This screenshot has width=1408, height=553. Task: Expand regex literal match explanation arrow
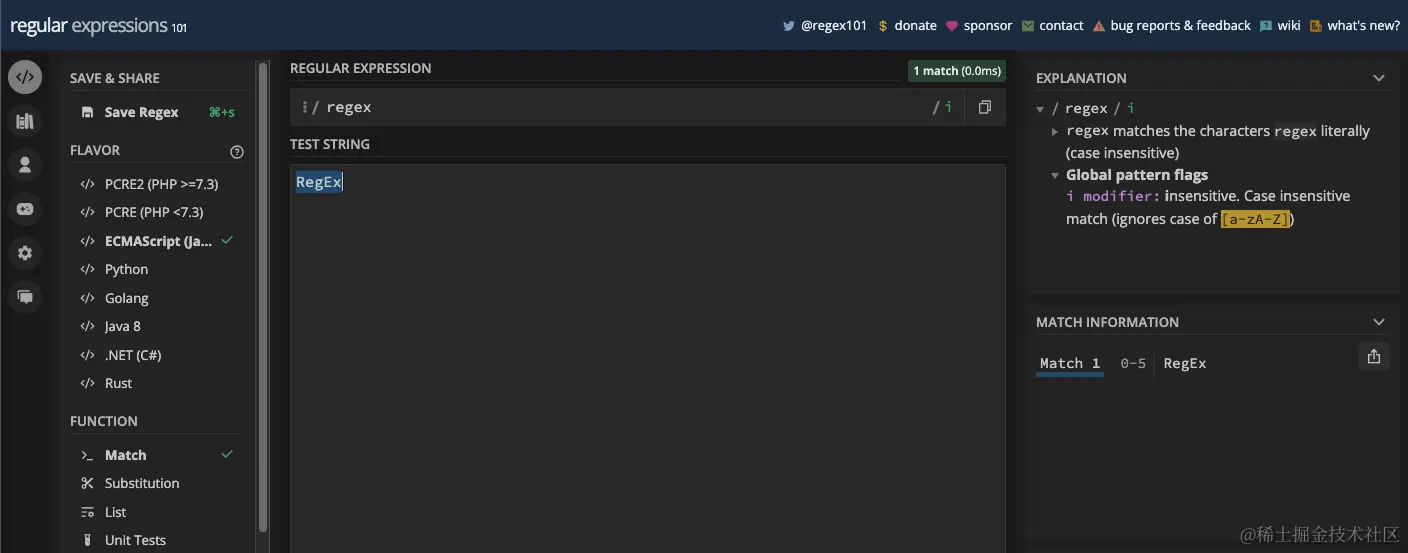point(1055,131)
